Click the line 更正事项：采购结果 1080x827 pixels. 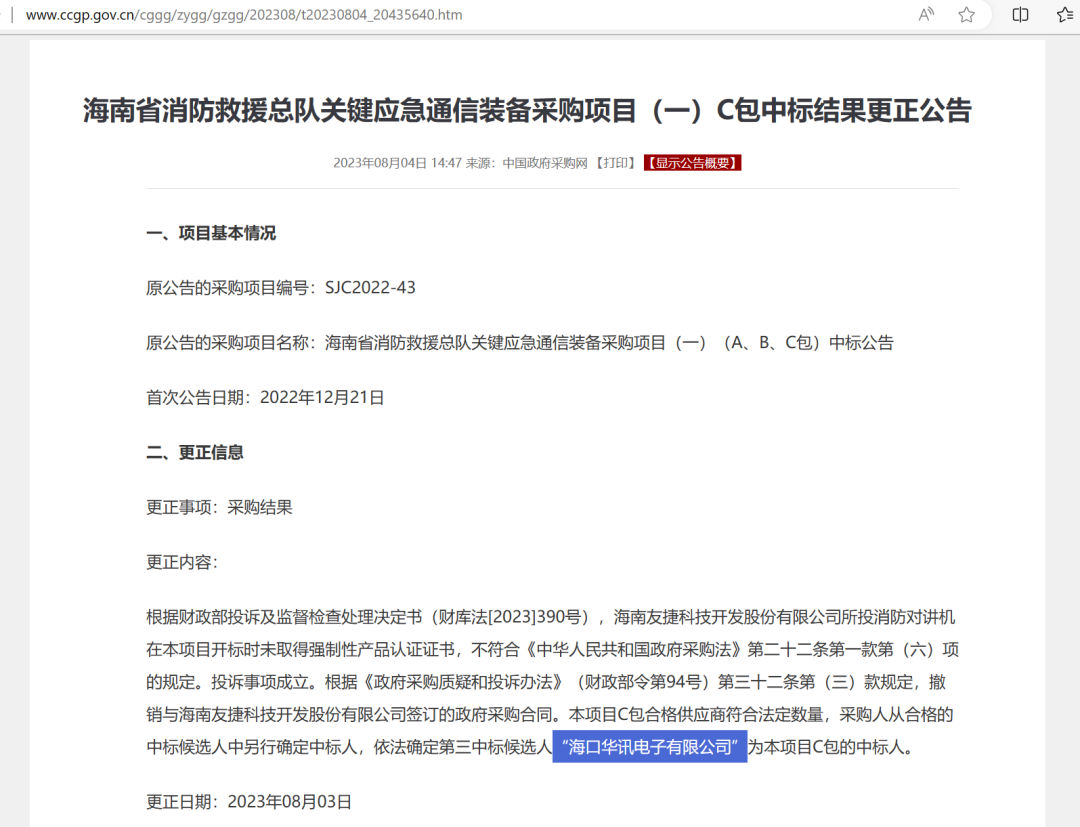pos(219,507)
